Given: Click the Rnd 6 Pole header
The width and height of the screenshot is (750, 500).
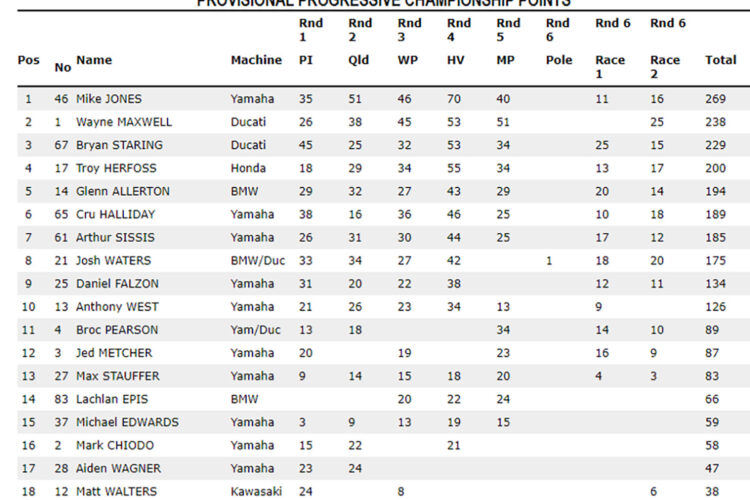Looking at the screenshot, I should [x=559, y=42].
